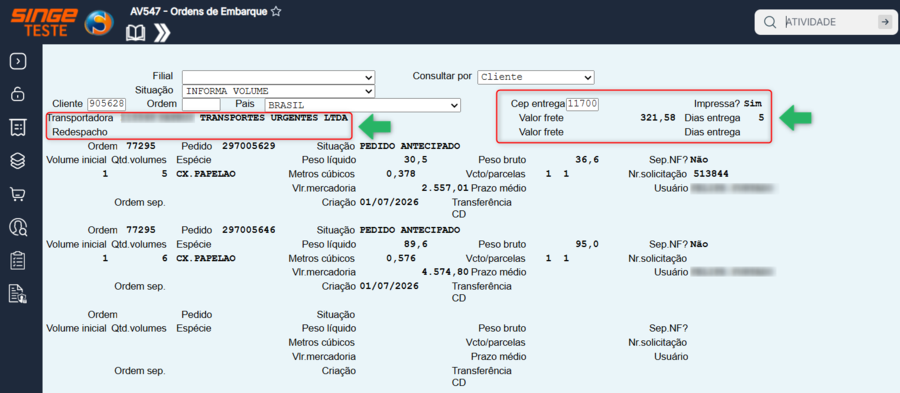
Task: Click Nr.solicitação value 513844
Action: pos(711,173)
